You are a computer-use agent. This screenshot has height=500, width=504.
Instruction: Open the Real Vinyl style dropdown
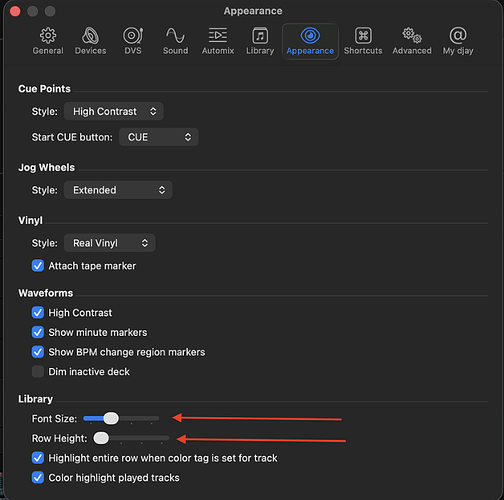(x=109, y=243)
